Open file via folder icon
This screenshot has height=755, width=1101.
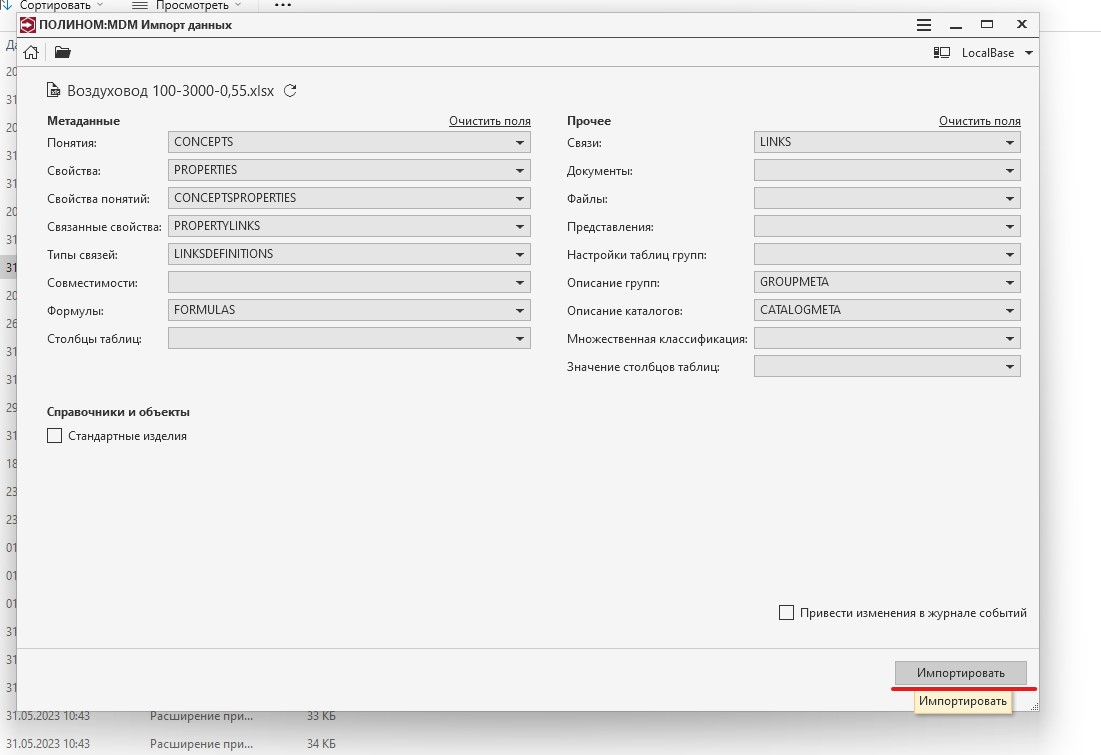coord(62,53)
